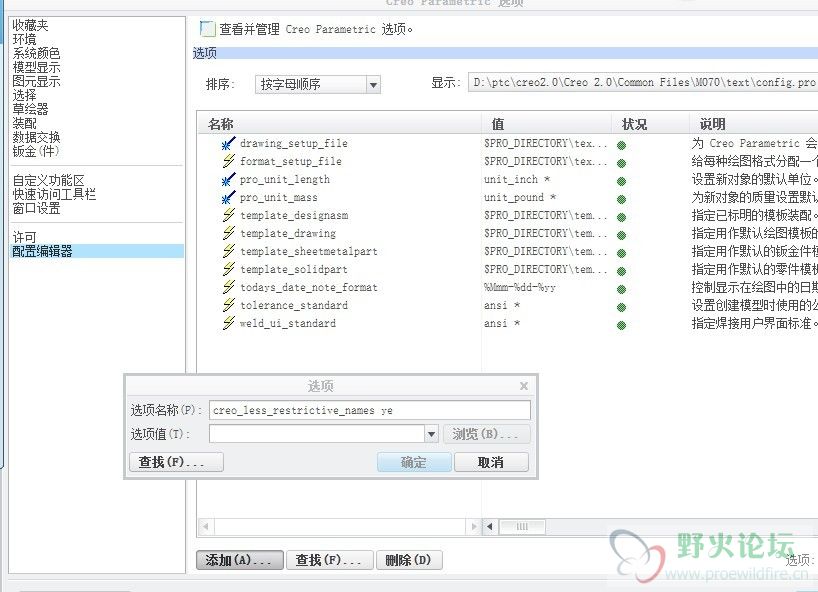818x592 pixels.
Task: Select 装配 in the left panel
Action: pyautogui.click(x=25, y=124)
